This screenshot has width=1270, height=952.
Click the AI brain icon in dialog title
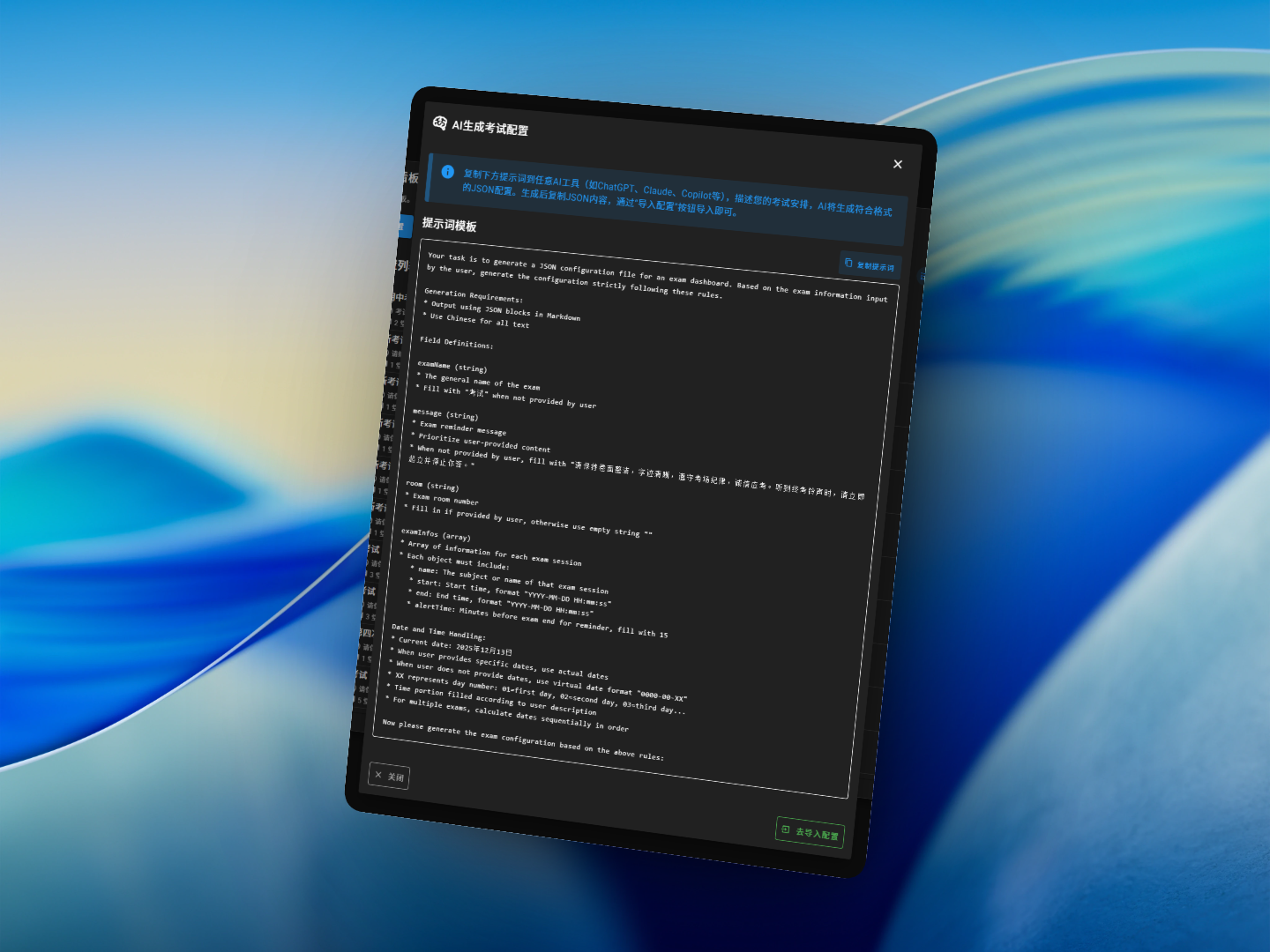(x=439, y=123)
